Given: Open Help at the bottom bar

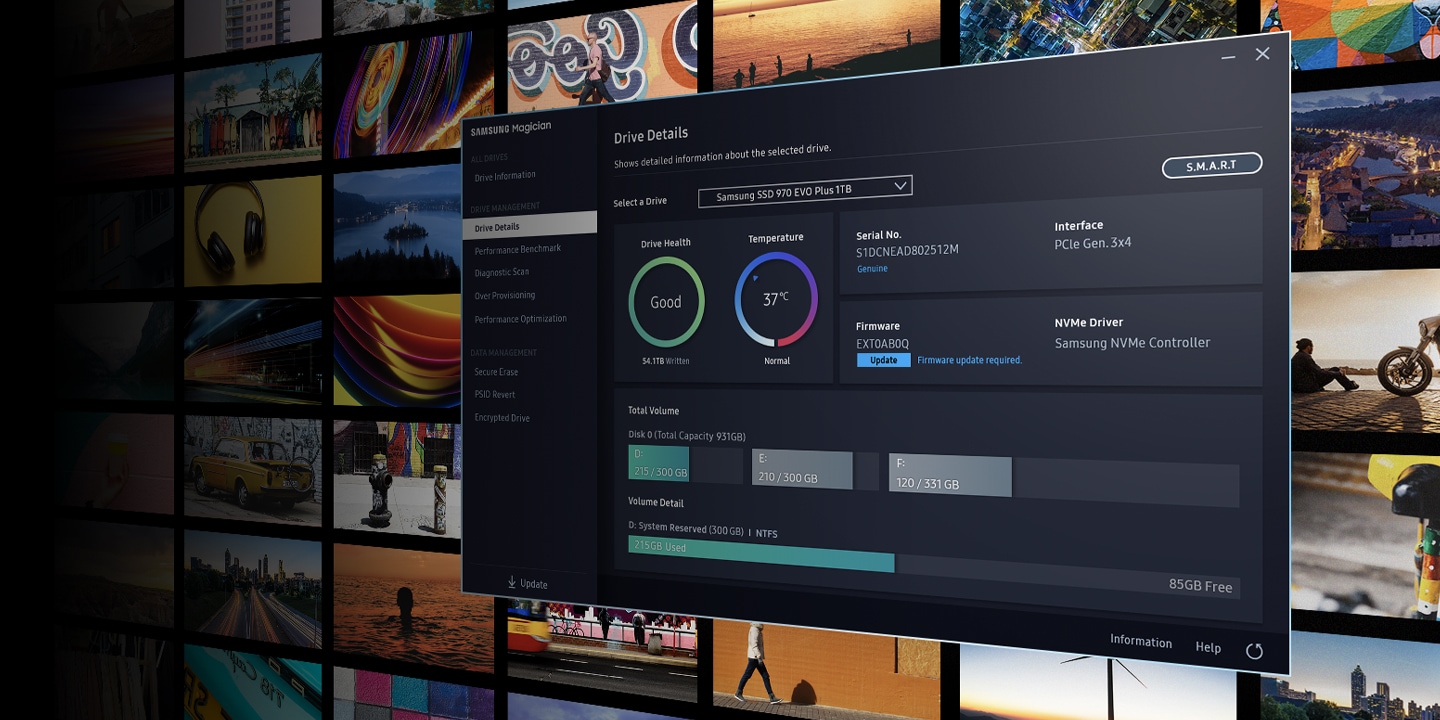Looking at the screenshot, I should pyautogui.click(x=1208, y=647).
